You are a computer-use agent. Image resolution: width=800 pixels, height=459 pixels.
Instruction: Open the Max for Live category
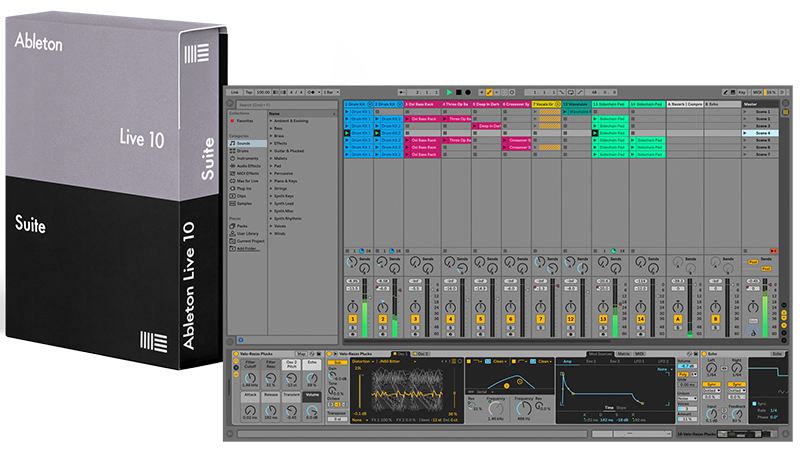click(244, 181)
